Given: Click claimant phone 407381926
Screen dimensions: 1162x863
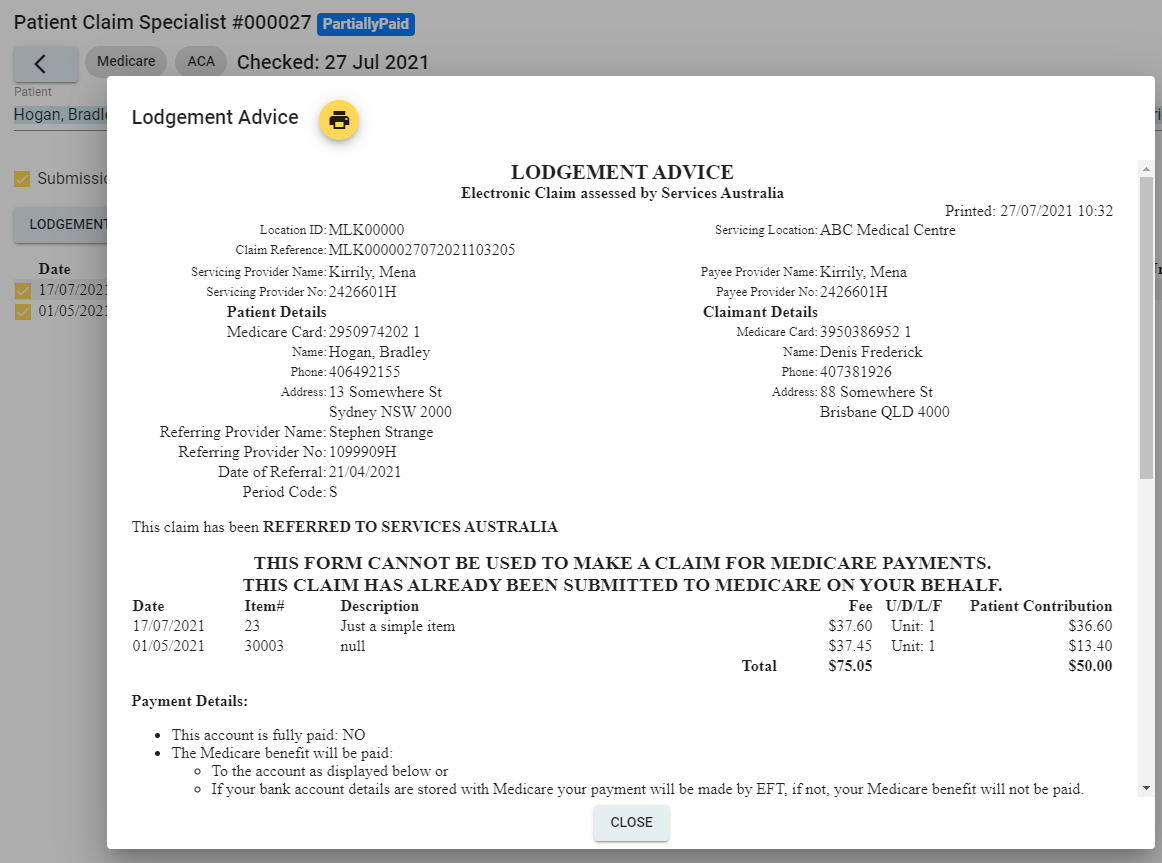Looking at the screenshot, I should tap(856, 372).
